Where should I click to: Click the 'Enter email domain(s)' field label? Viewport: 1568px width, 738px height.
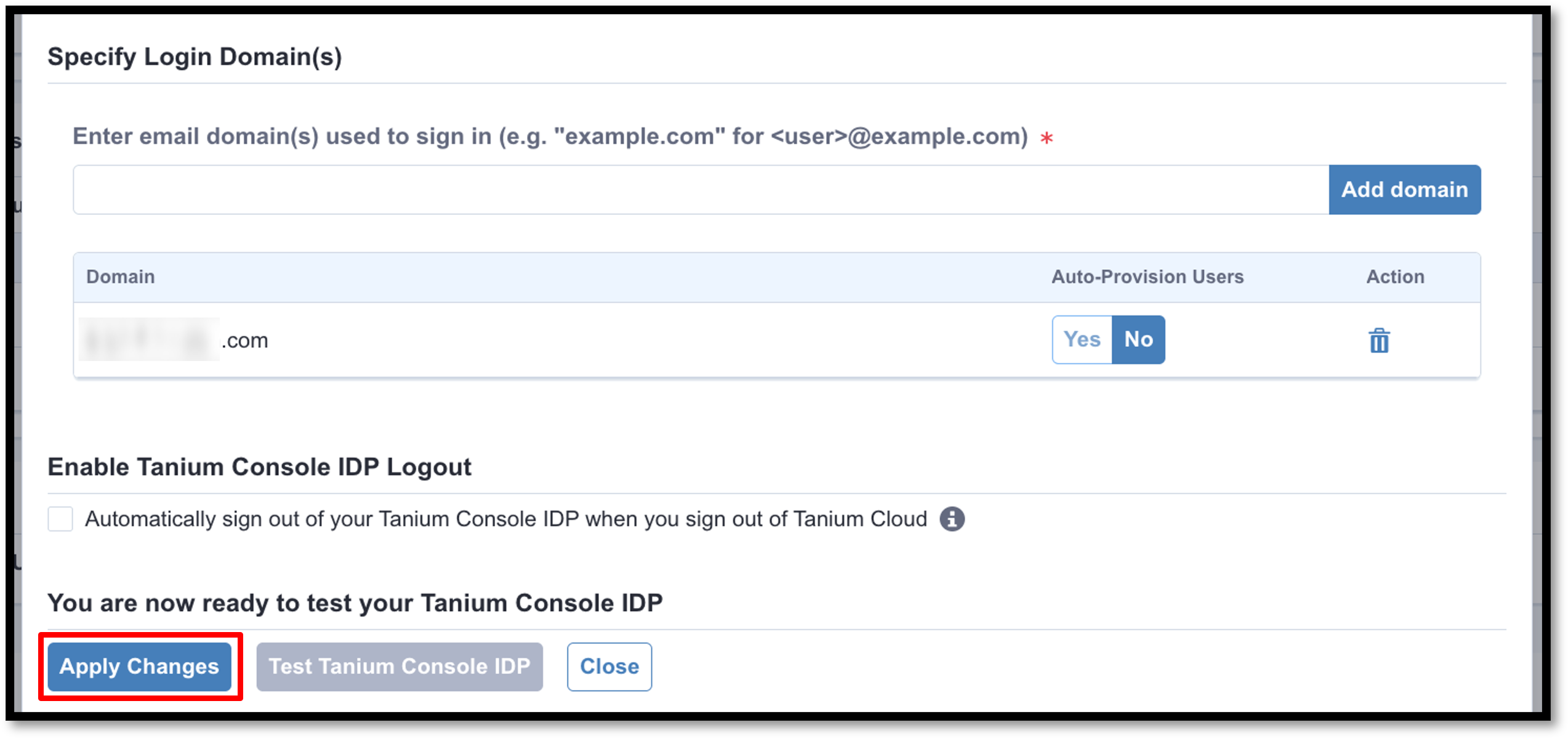(550, 136)
